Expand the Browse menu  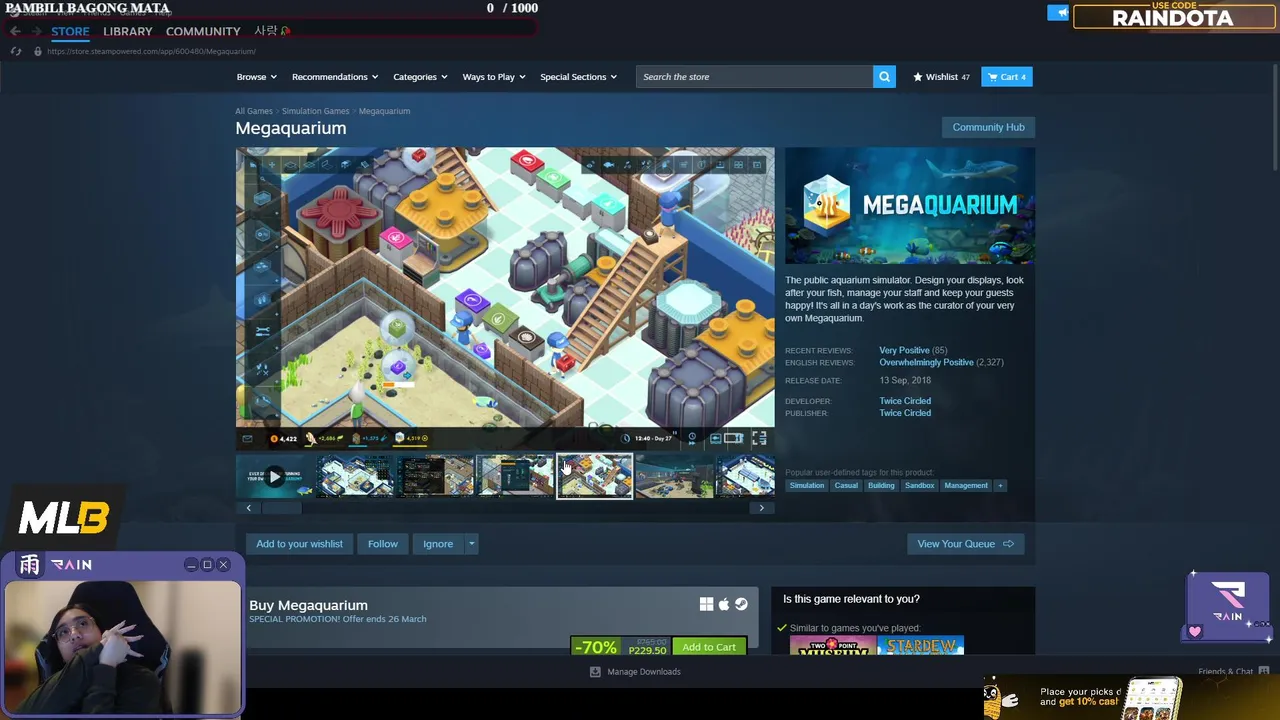[x=256, y=77]
